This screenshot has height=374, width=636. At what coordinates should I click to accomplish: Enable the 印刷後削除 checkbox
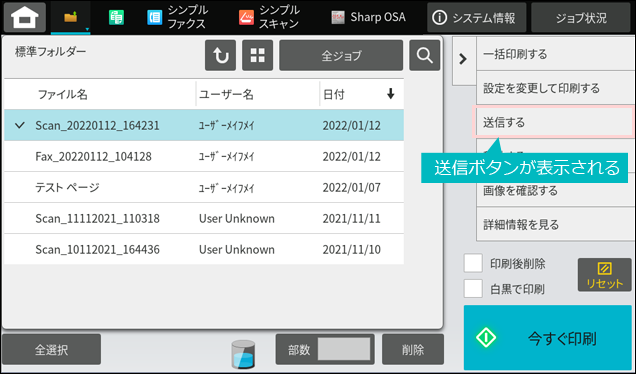click(x=473, y=263)
